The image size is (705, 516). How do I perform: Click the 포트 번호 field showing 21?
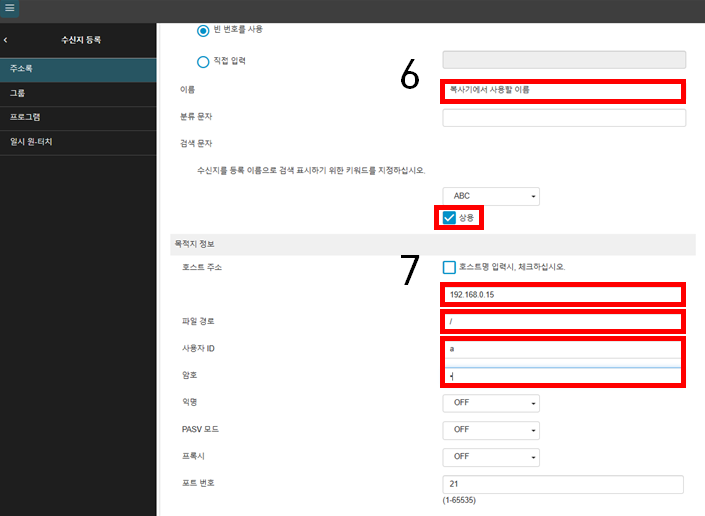click(563, 484)
